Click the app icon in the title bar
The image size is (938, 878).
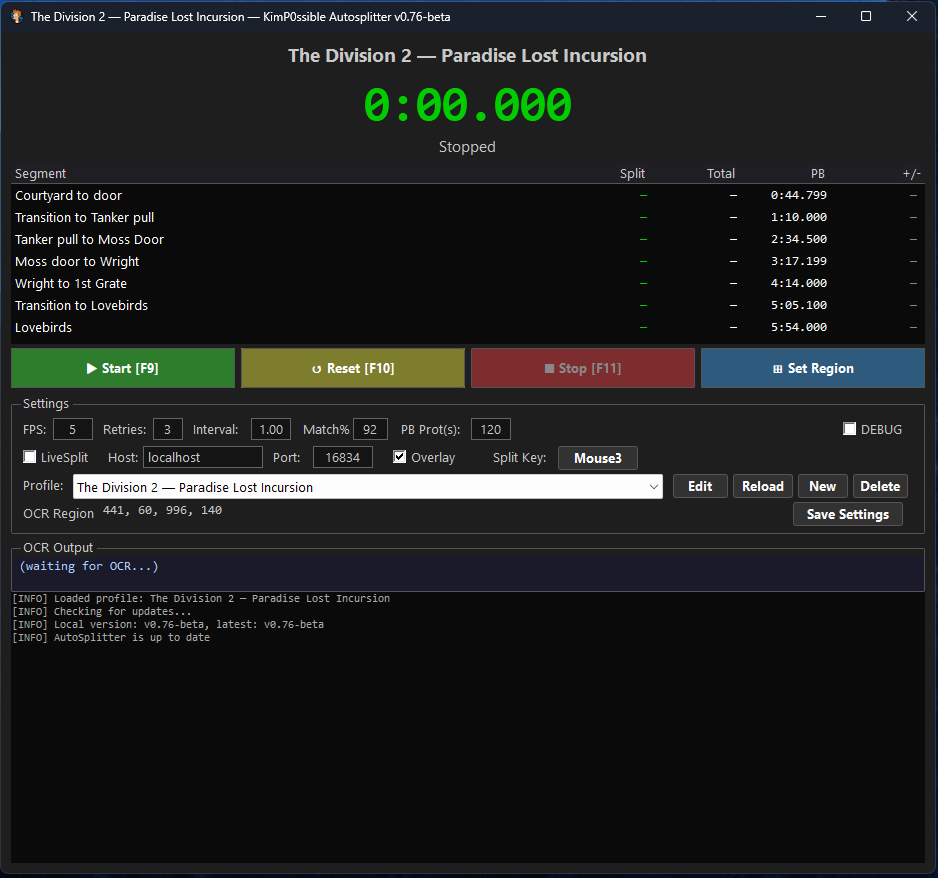coord(17,16)
